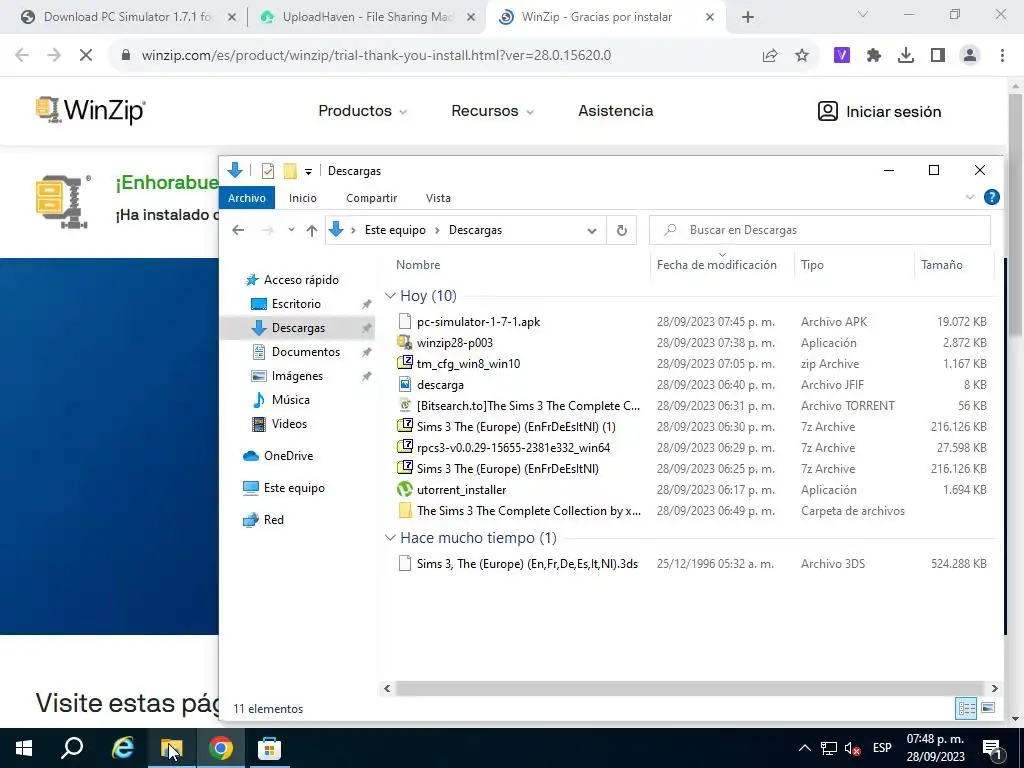Screen dimensions: 1024x768
Task: Stop loading the WinZip page
Action: pos(86,56)
